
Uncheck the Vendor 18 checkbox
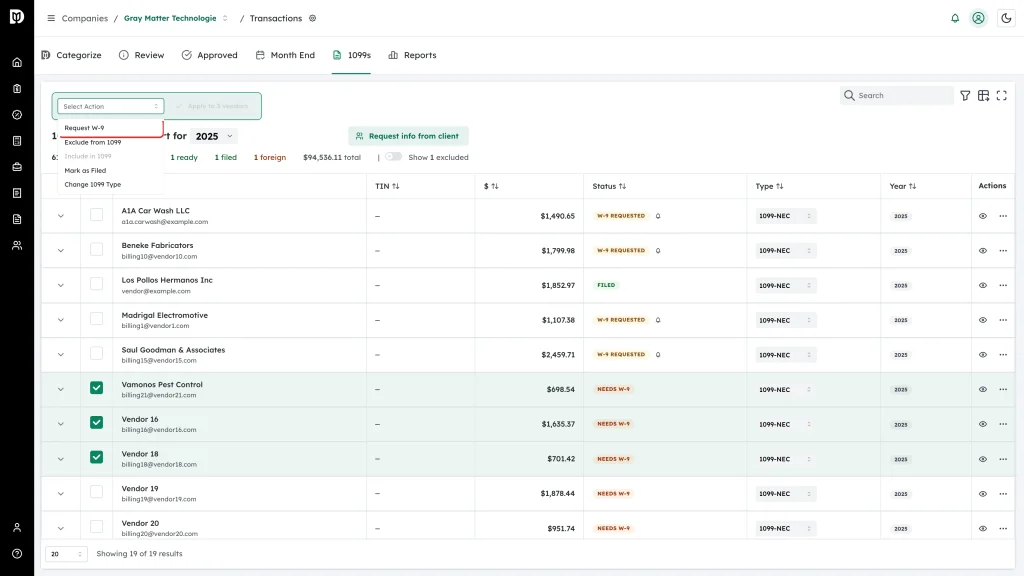pos(96,457)
